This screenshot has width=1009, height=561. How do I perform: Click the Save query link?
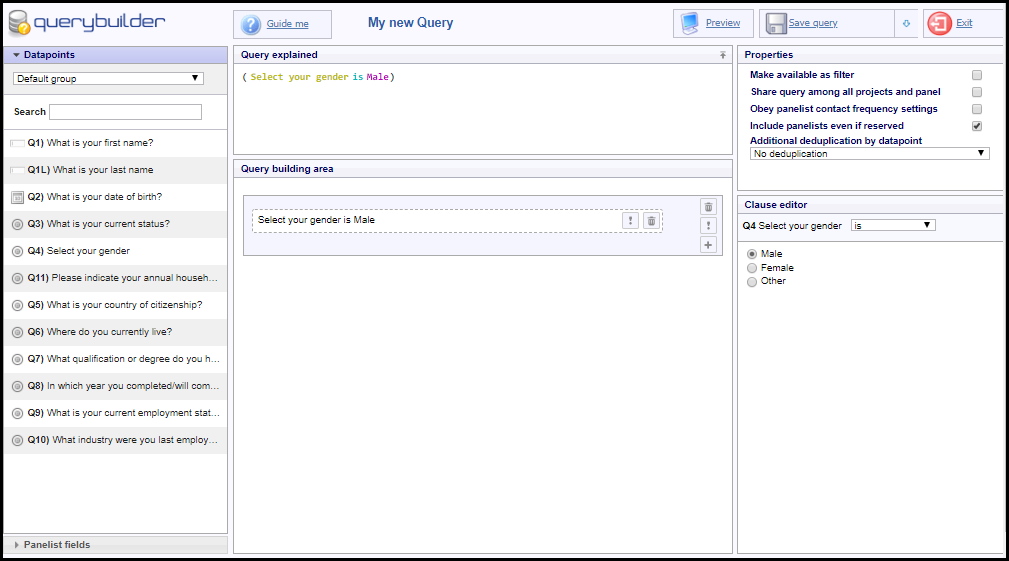tap(813, 23)
